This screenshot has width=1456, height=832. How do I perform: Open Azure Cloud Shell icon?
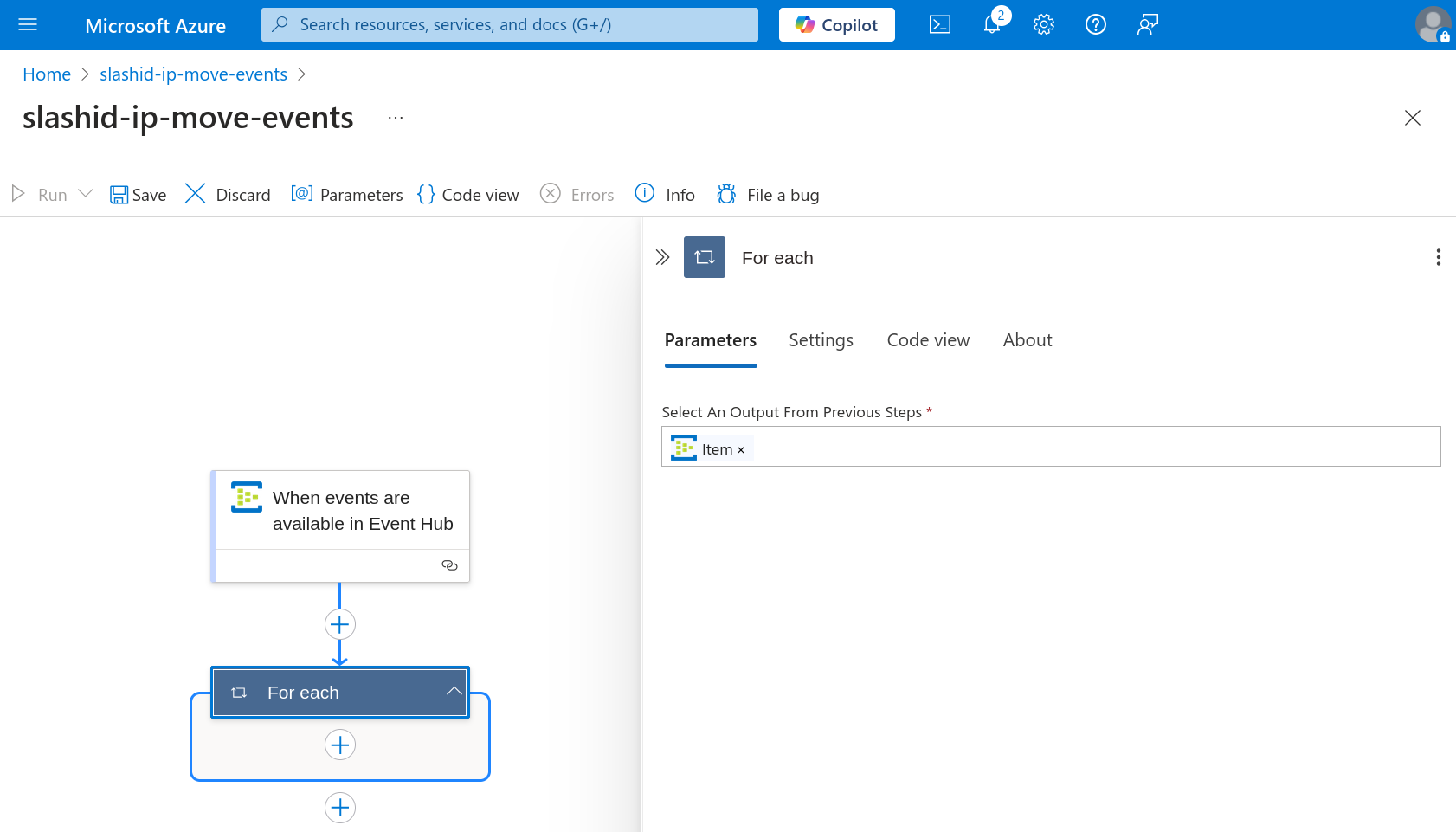(939, 25)
